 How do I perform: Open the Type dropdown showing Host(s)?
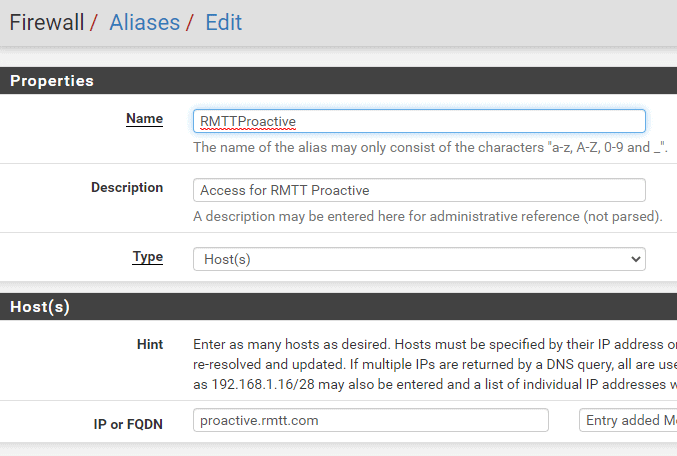pos(419,259)
